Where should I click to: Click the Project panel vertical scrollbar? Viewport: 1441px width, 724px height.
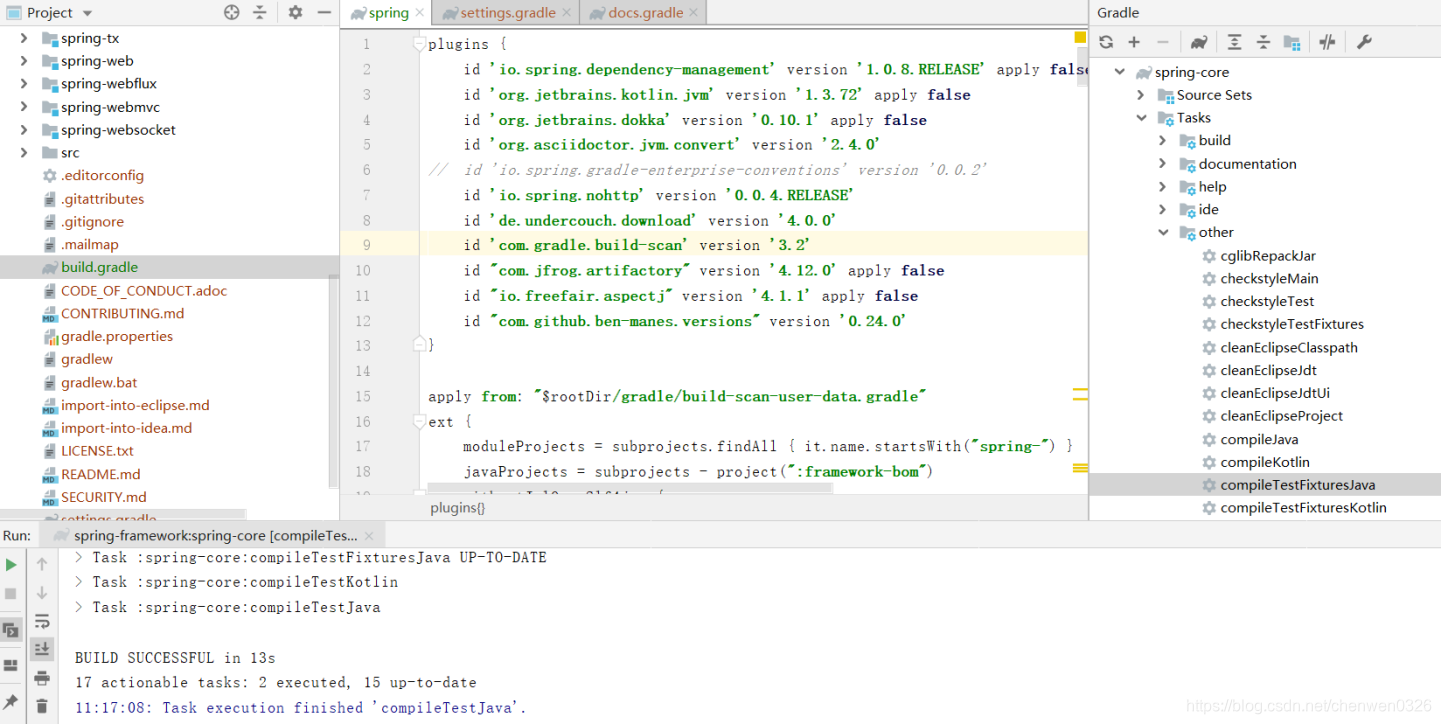(x=334, y=380)
